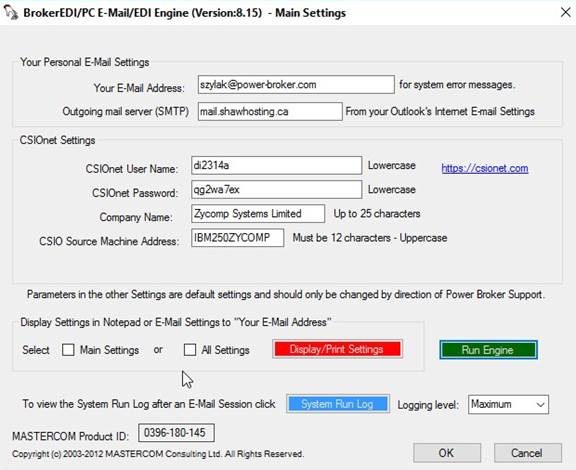This screenshot has height=470, width=576.
Task: Click the dropdown arrow beside Maximum
Action: 540,405
